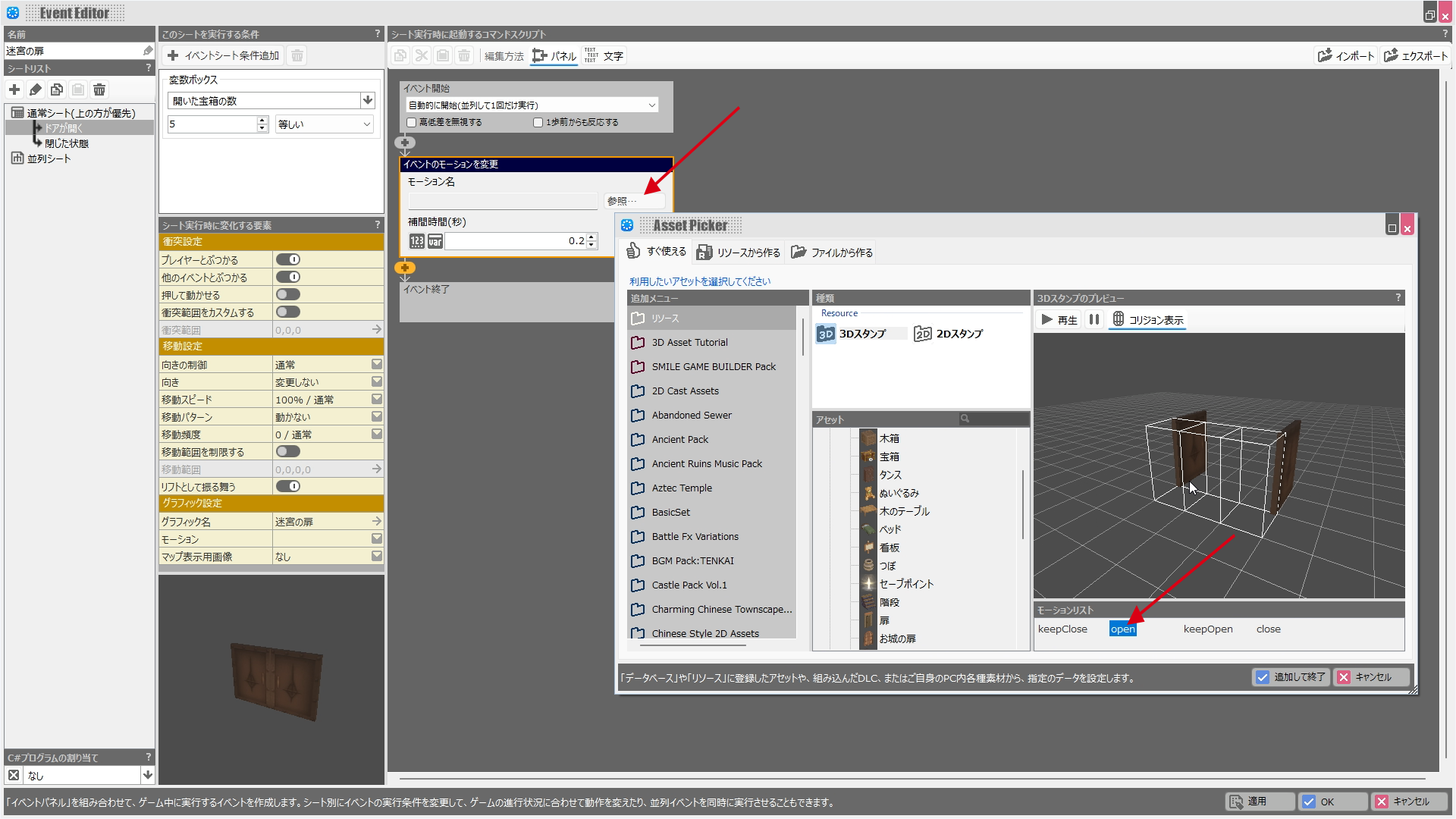The width and height of the screenshot is (1456, 819).
Task: Select the セーブポイント asset
Action: 906,584
